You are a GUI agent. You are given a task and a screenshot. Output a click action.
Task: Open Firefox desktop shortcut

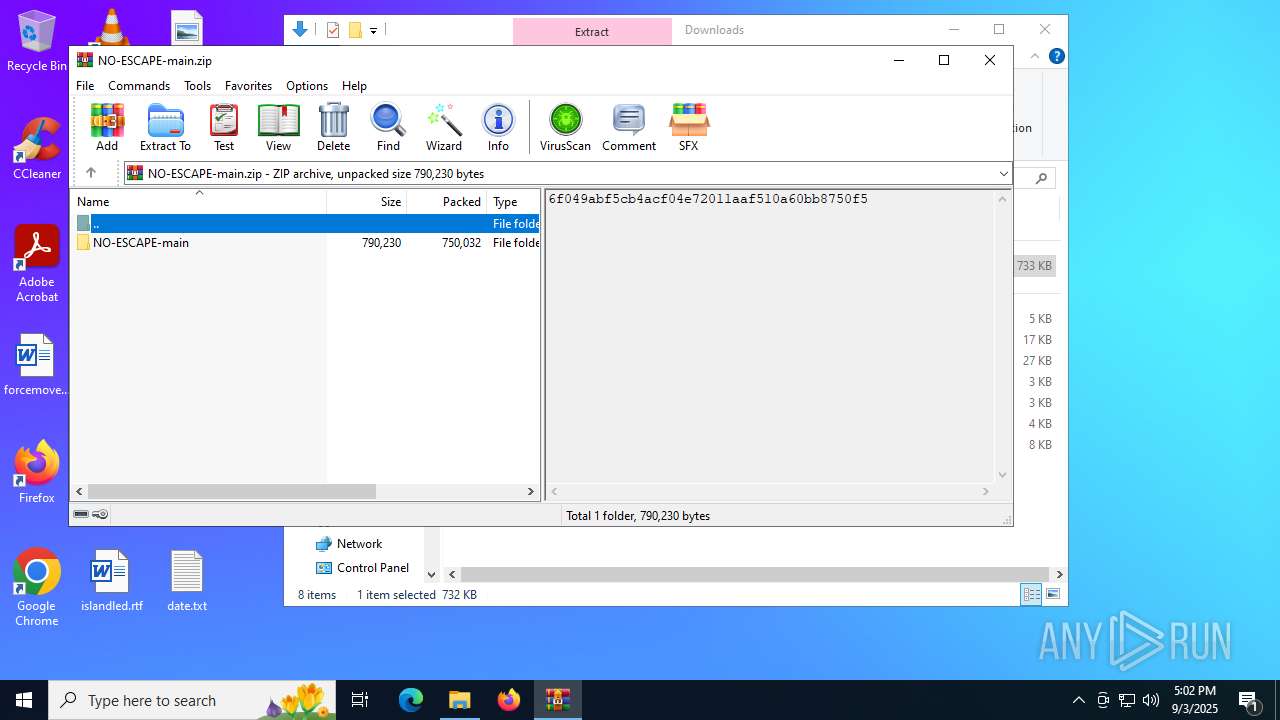point(37,472)
